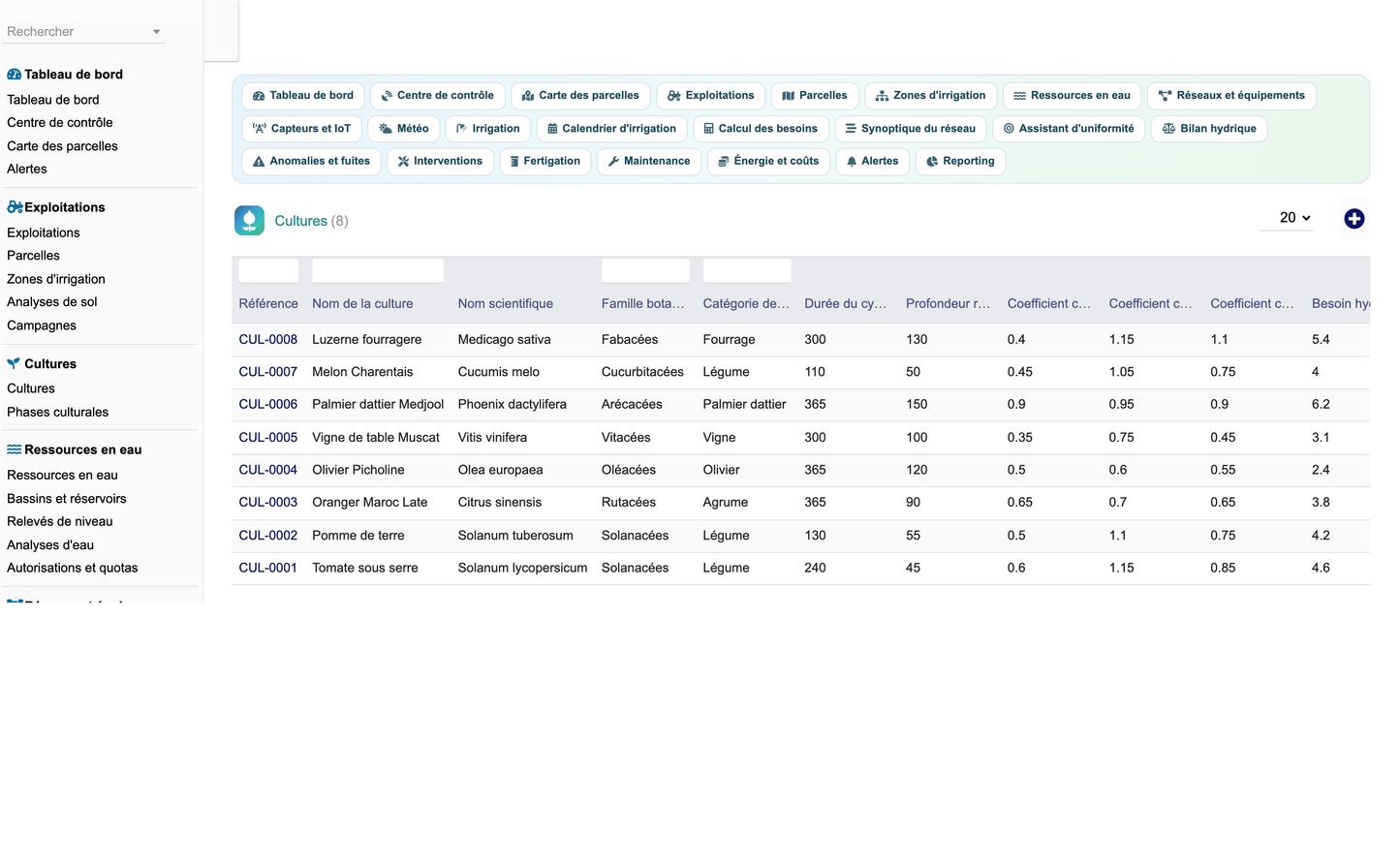Open Capteurs et IoT antenna shortcut
The width and height of the screenshot is (1400, 866).
301,129
